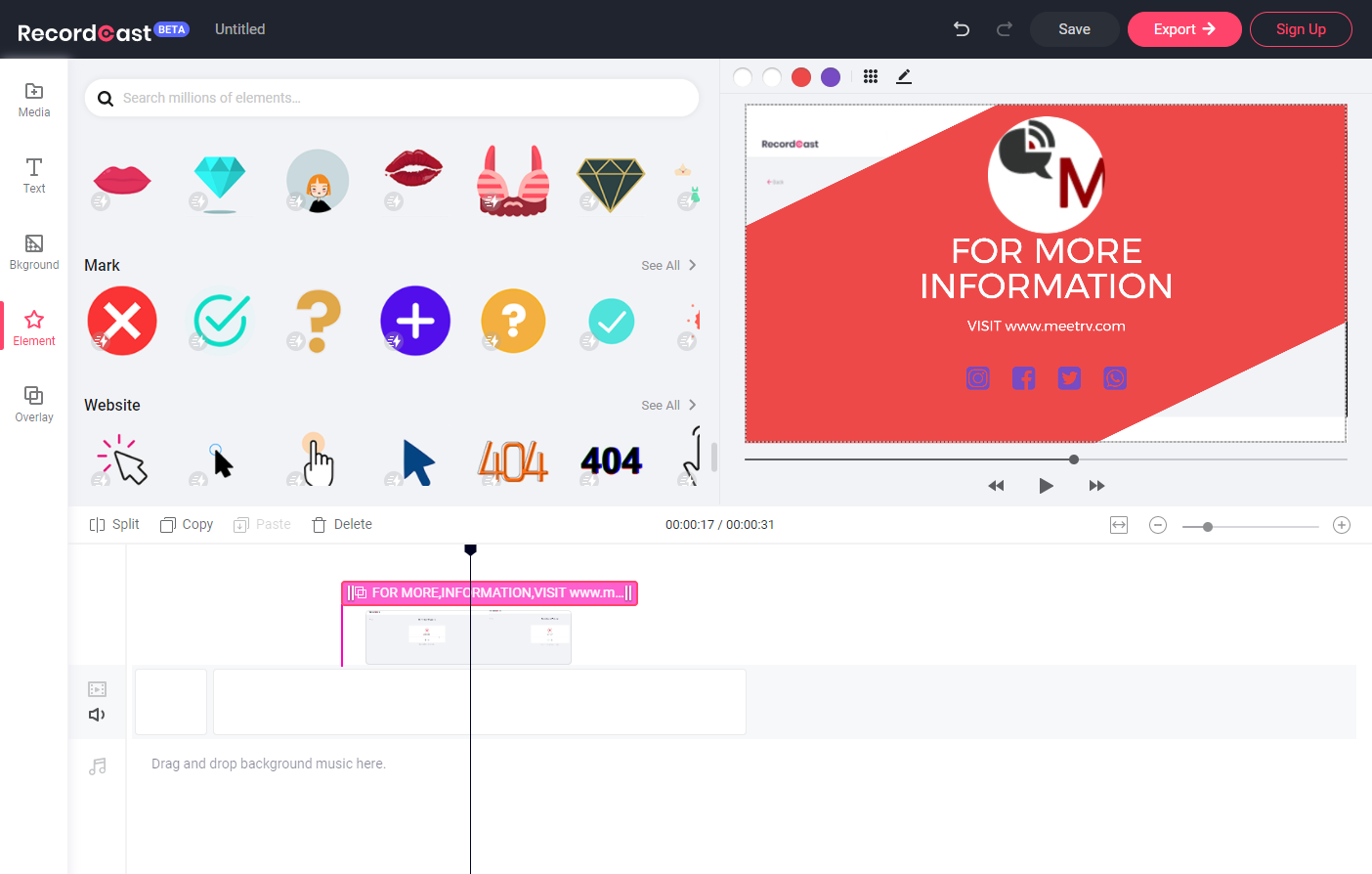Click the pencil edit color icon
1372x874 pixels.
pyautogui.click(x=904, y=76)
